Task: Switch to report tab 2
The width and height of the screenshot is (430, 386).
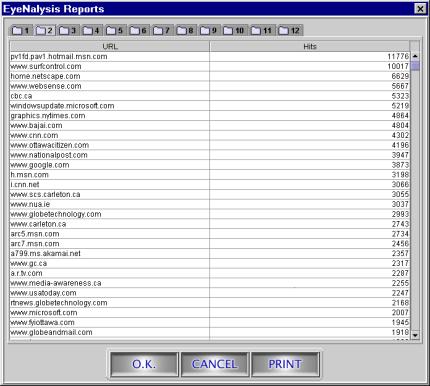Action: click(44, 31)
